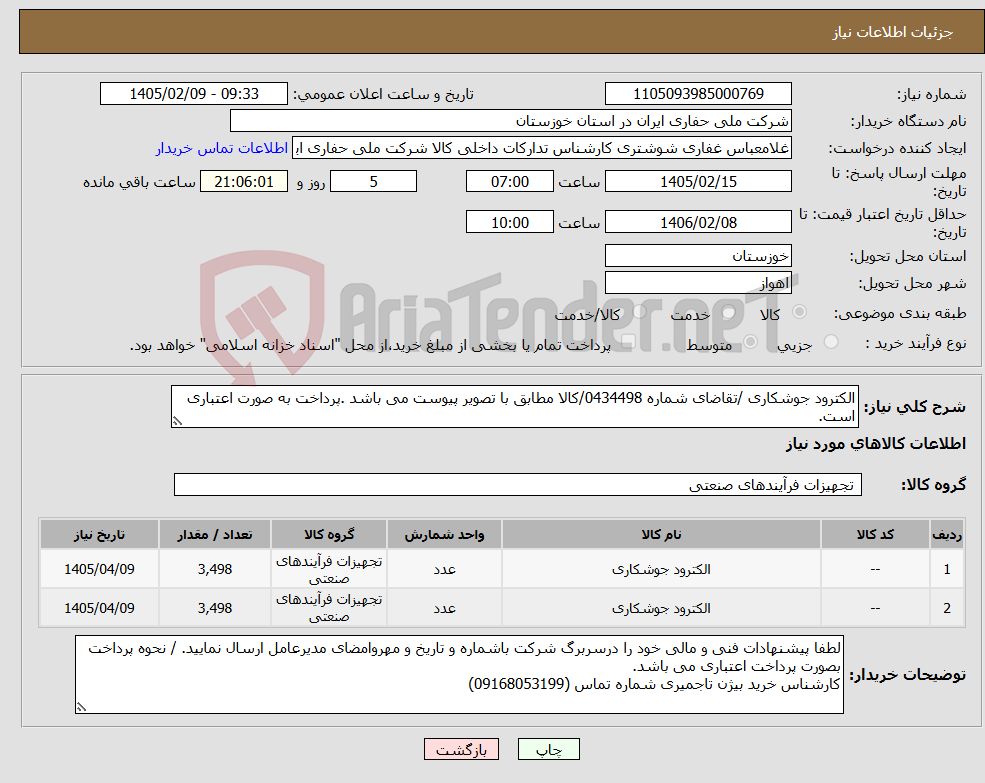
Task: Click the چاپ (print) button
Action: pos(548,749)
